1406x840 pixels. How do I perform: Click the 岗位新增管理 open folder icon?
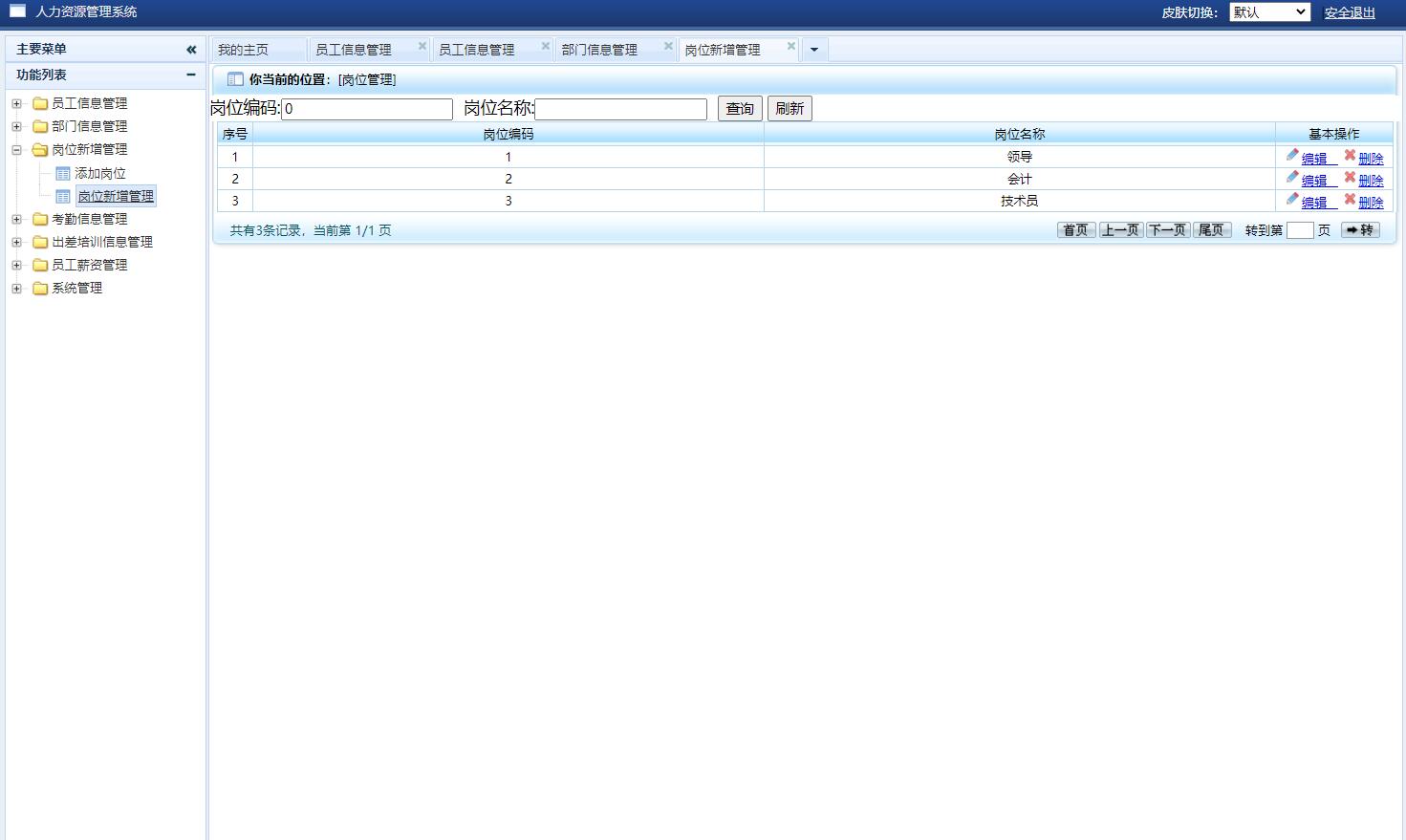(x=40, y=149)
